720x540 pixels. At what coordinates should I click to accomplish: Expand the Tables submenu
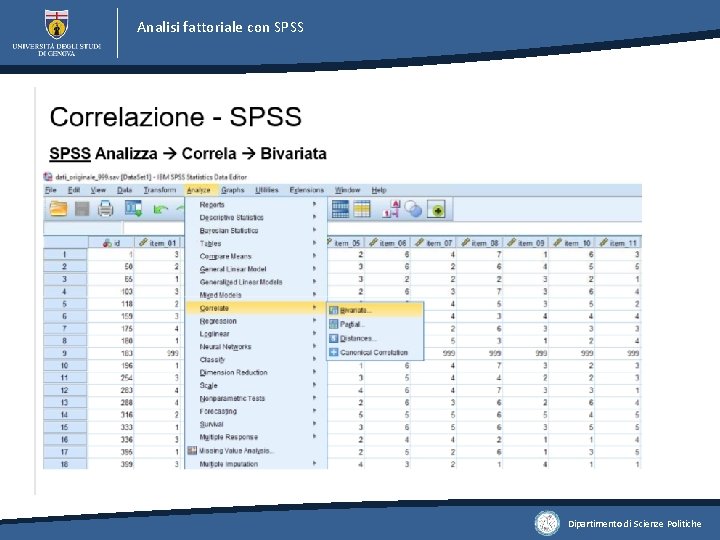point(256,243)
